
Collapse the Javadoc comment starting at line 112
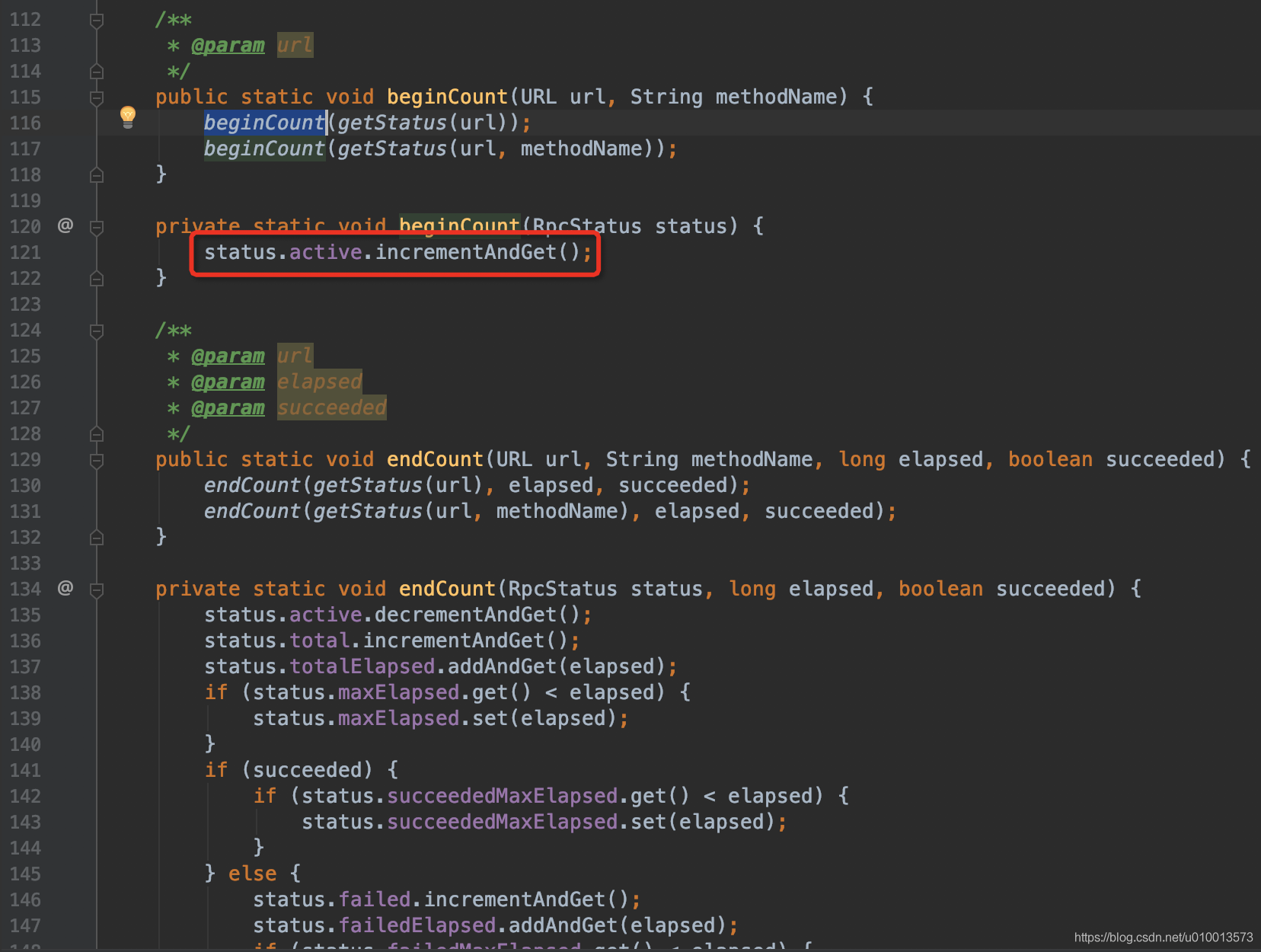[x=97, y=21]
